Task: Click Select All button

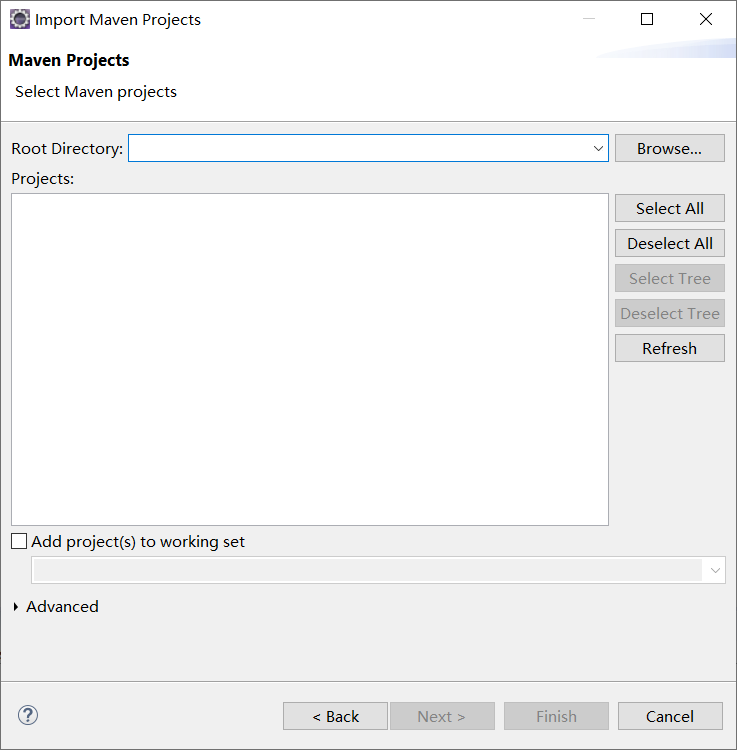Action: [670, 208]
